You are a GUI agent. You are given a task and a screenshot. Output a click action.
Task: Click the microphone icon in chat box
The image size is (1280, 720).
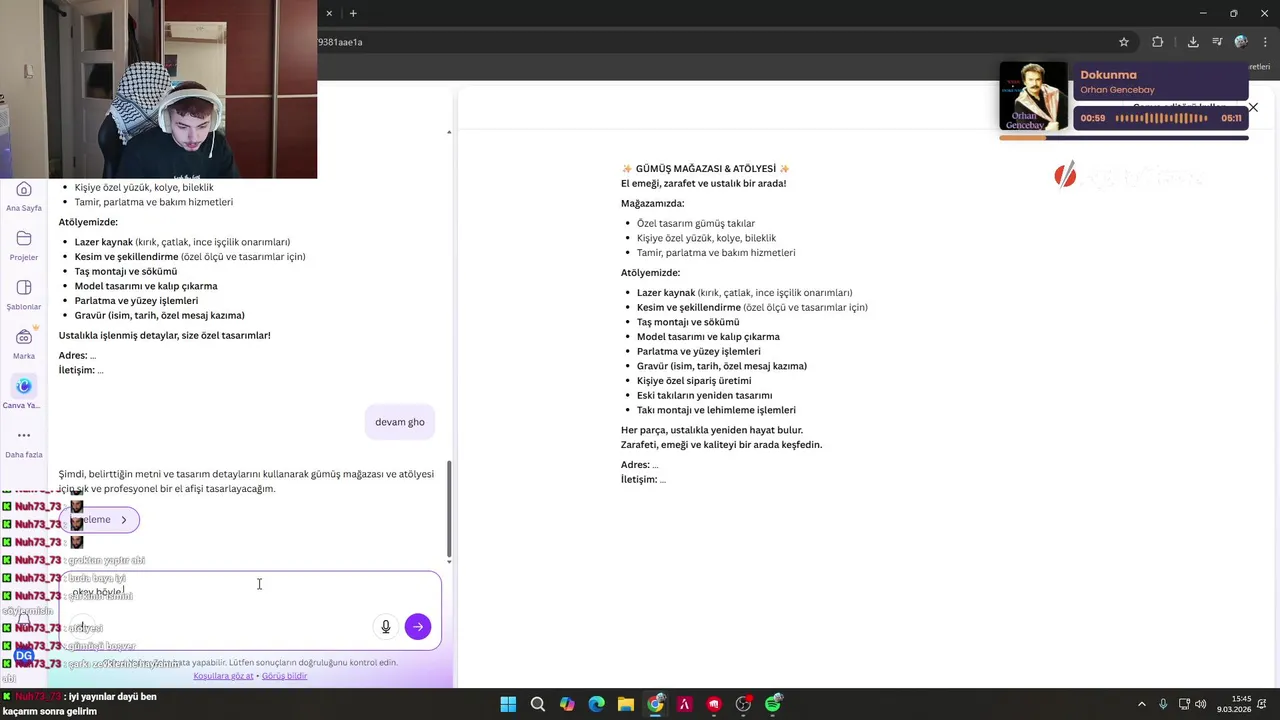(x=386, y=627)
